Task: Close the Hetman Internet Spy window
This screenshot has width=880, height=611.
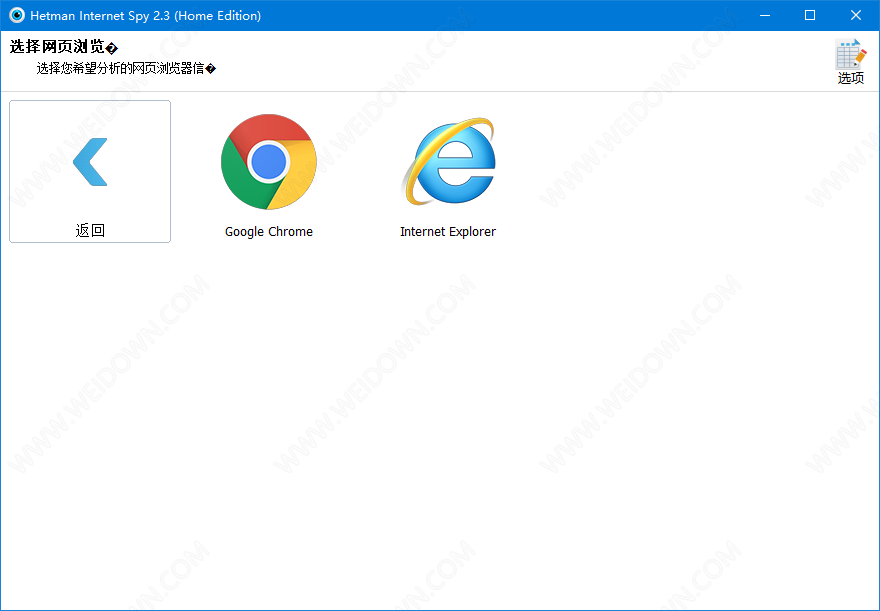Action: tap(856, 15)
